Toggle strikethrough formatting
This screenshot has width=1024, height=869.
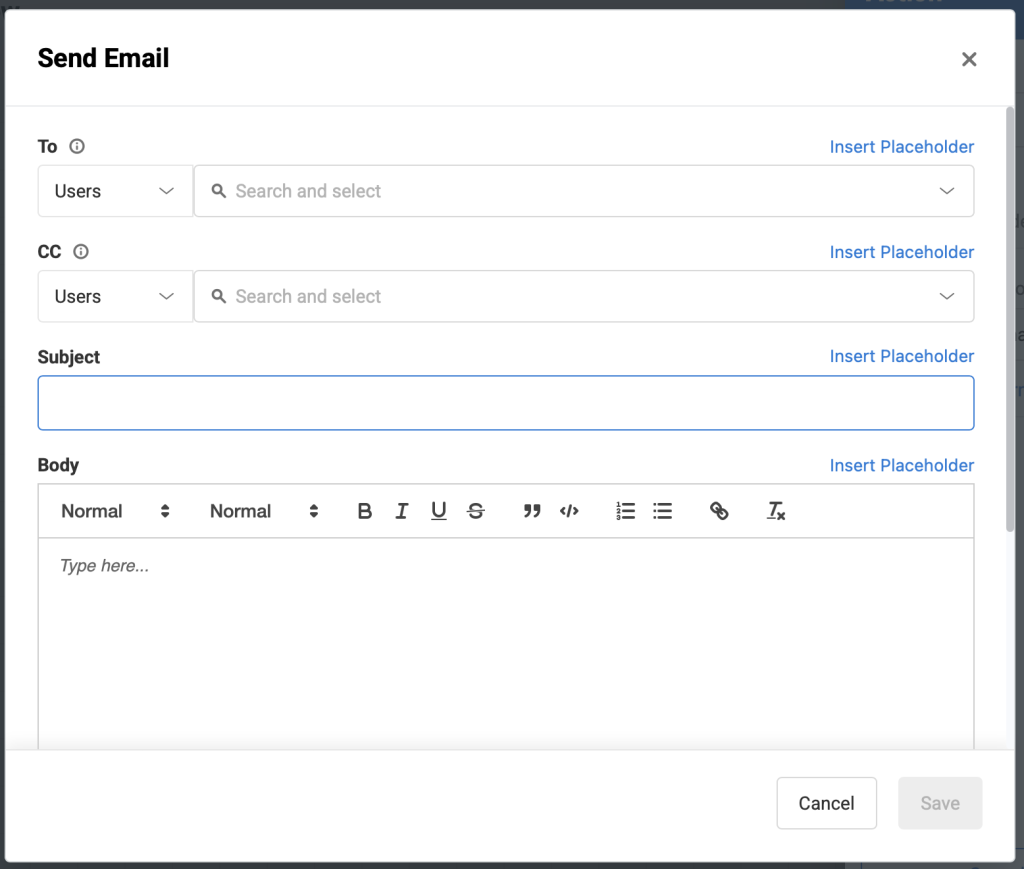[x=475, y=511]
